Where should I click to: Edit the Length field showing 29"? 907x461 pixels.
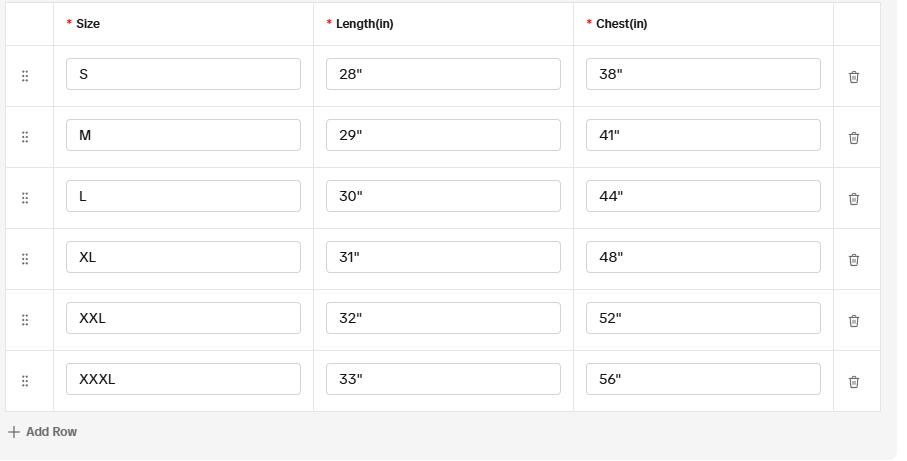[443, 135]
